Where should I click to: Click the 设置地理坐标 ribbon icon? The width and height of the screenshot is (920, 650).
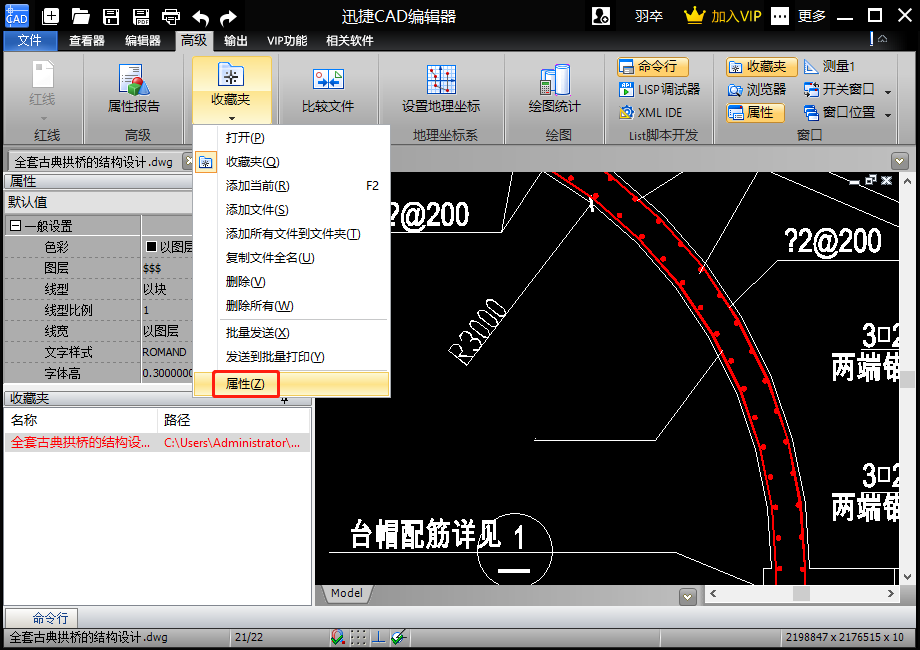click(441, 89)
